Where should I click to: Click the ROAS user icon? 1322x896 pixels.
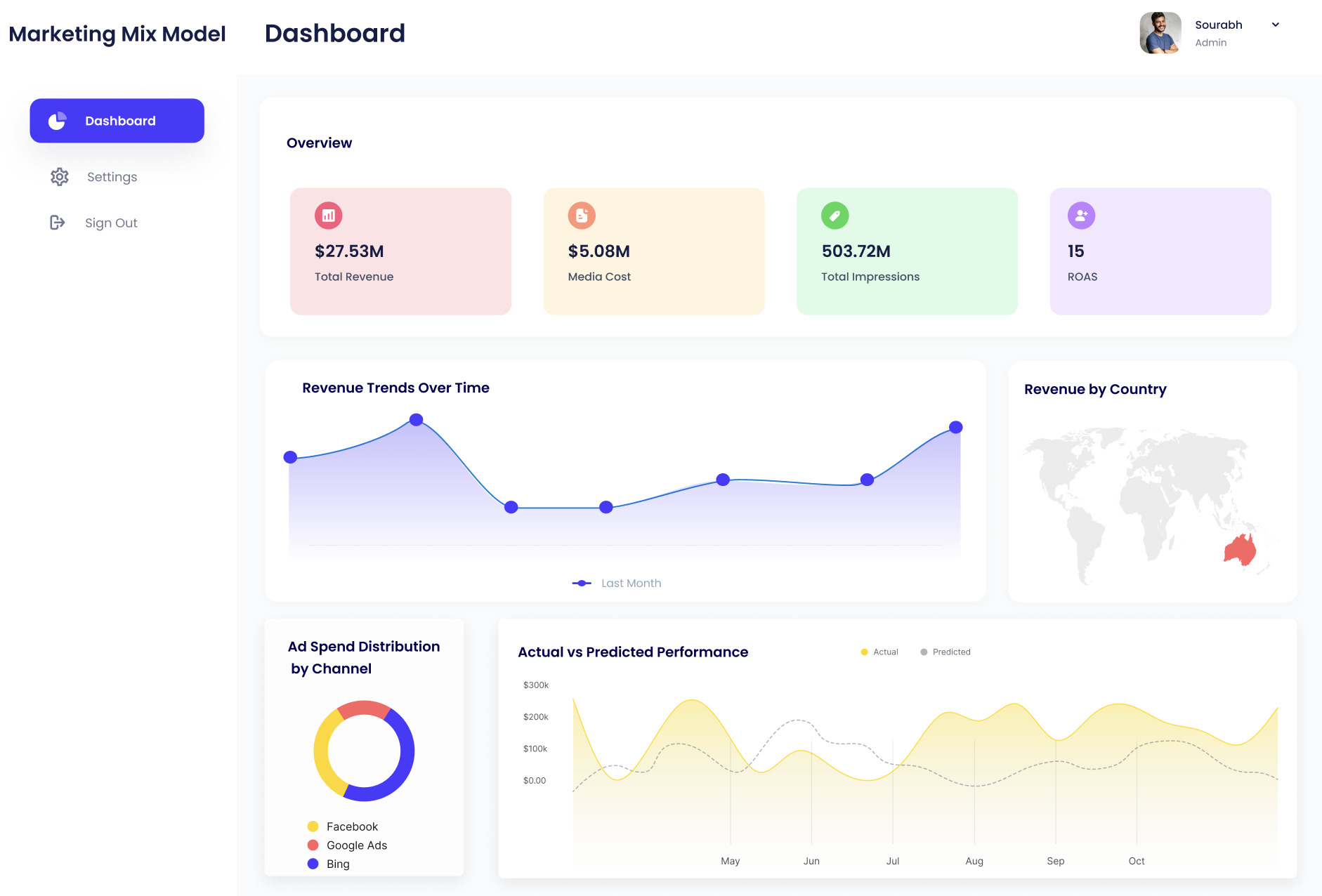coord(1081,216)
